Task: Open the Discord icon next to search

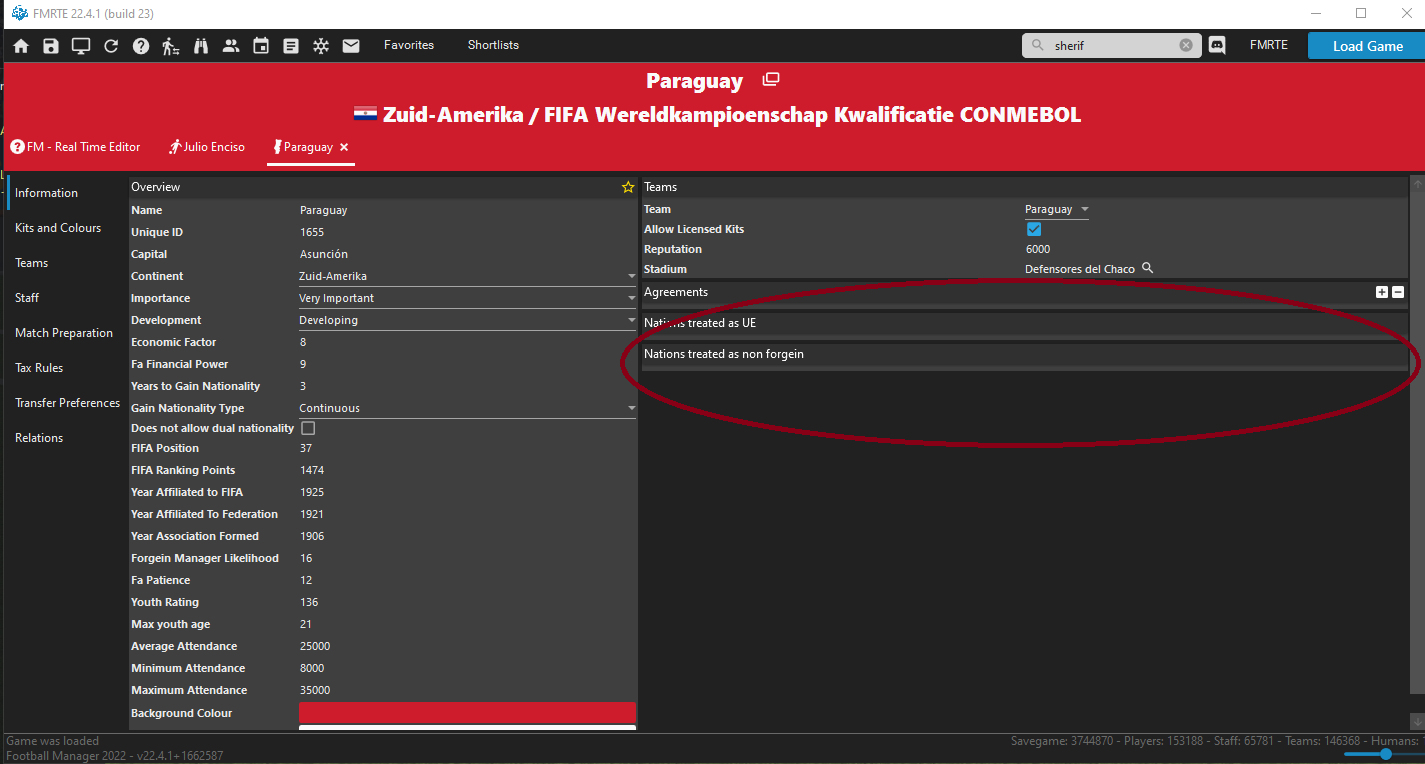Action: tap(1217, 45)
